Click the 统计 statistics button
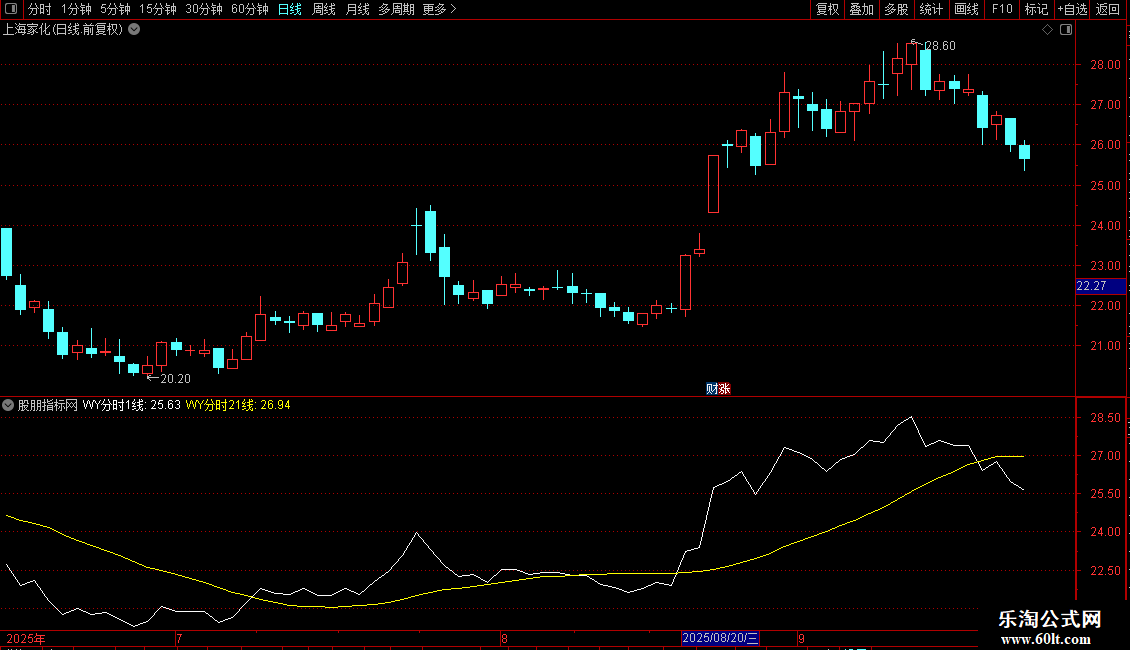The width and height of the screenshot is (1130, 650). (931, 9)
